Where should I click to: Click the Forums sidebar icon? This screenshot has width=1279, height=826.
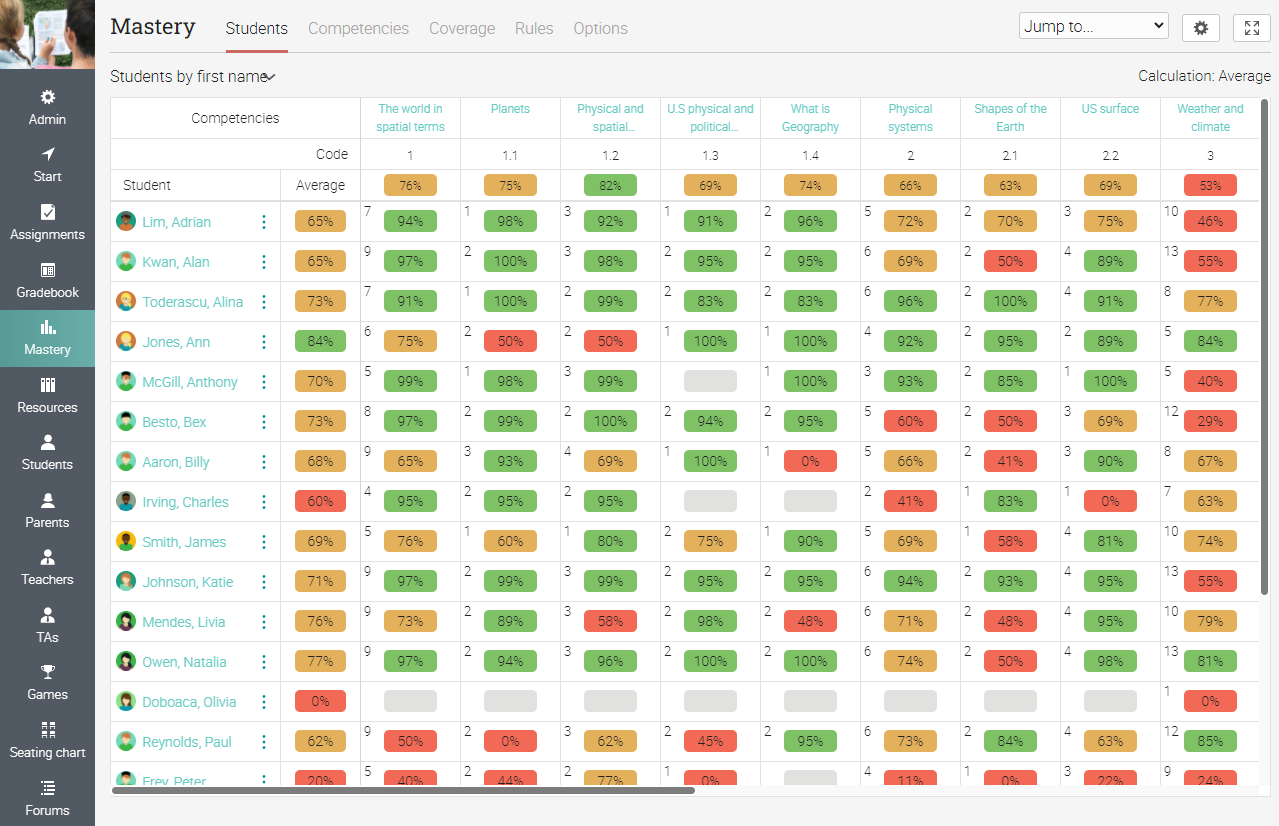[47, 788]
